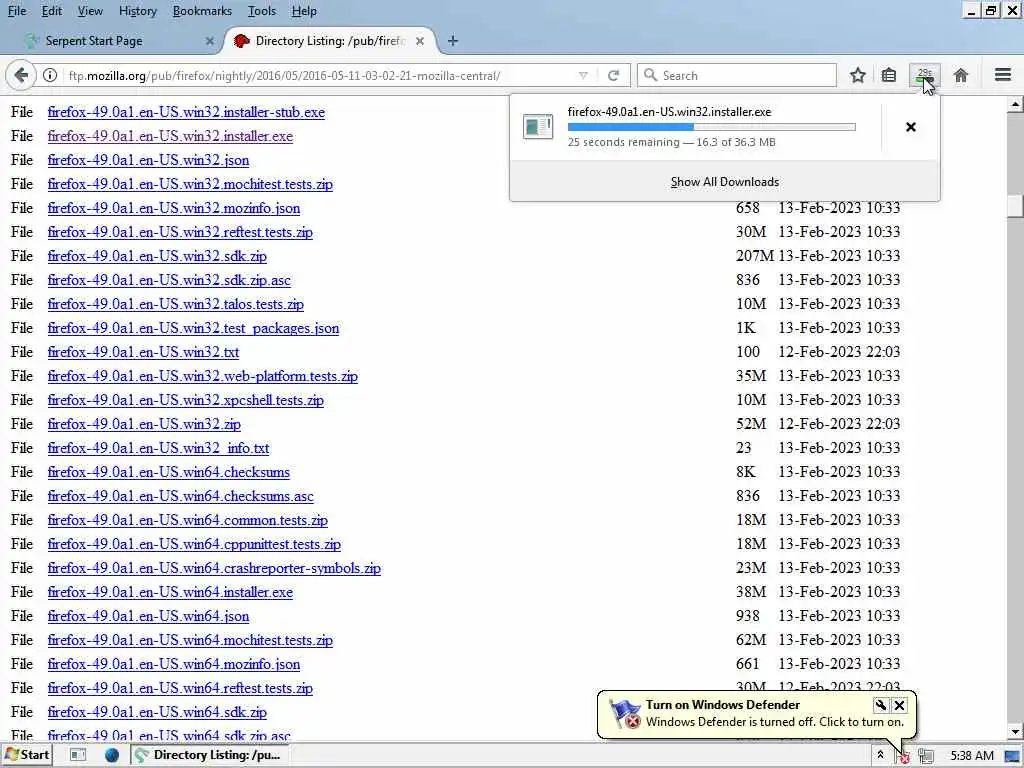Dismiss the Windows Defender balloon
This screenshot has height=768, width=1024.
pos(899,705)
